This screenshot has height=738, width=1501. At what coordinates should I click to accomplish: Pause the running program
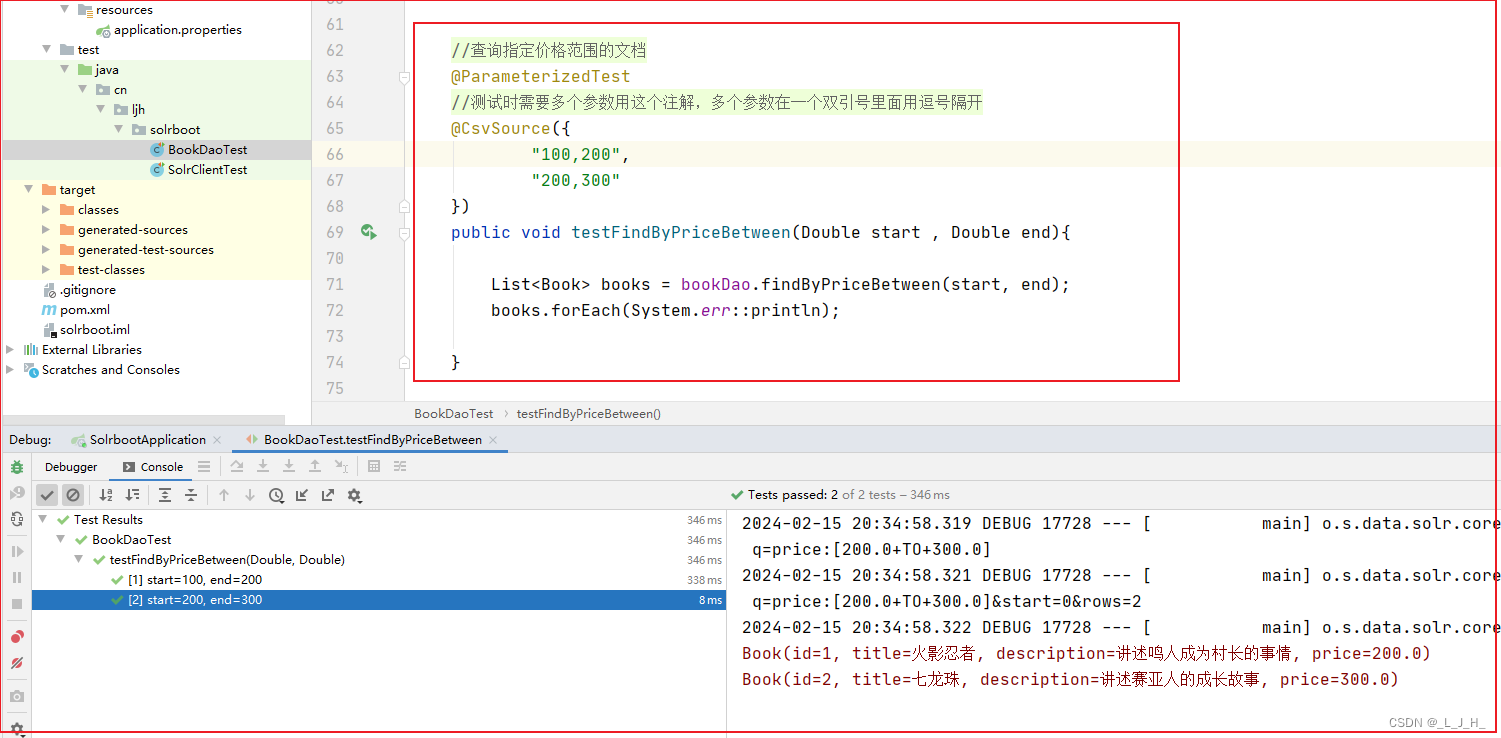click(15, 576)
